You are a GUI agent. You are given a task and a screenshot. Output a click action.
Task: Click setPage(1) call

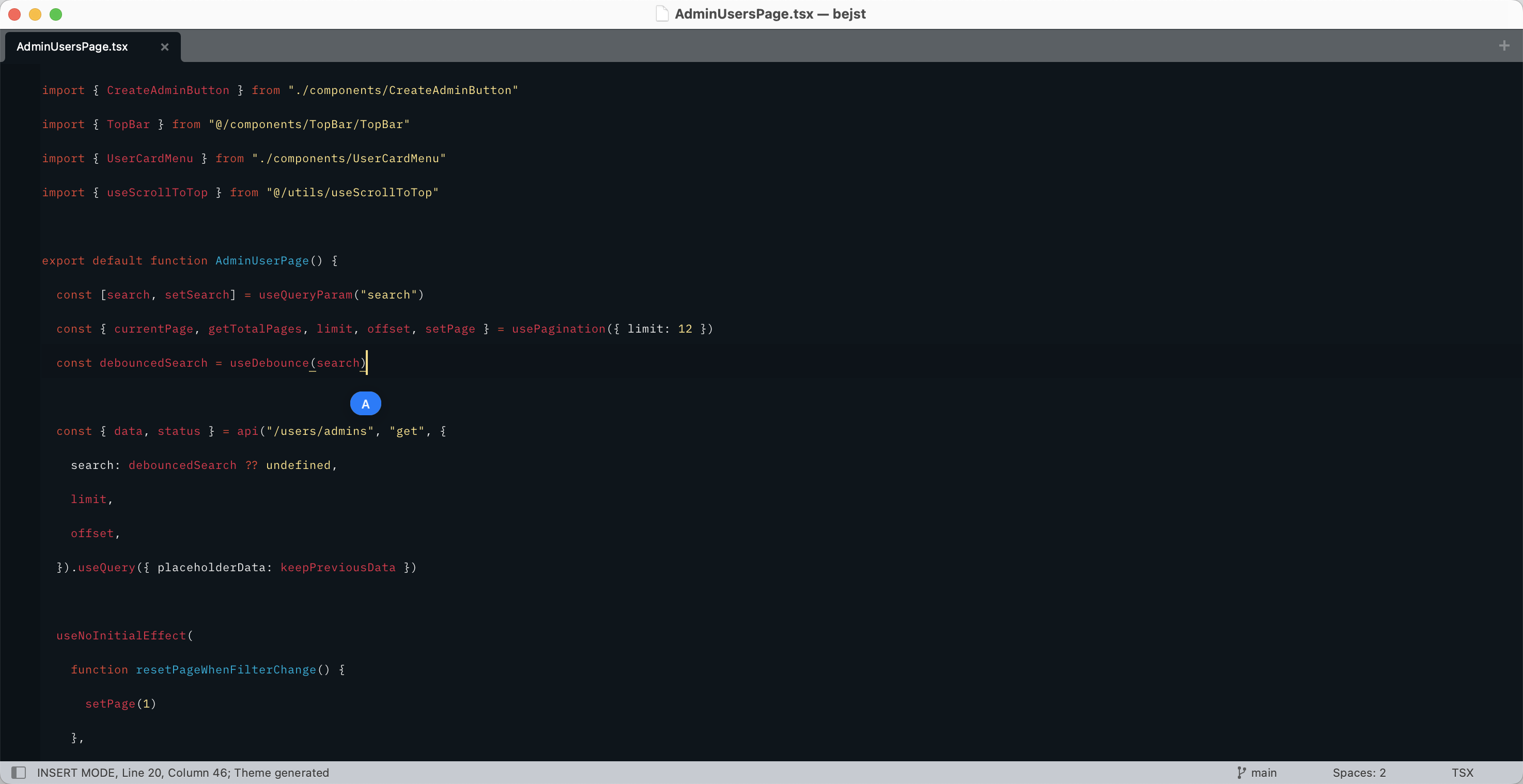120,703
